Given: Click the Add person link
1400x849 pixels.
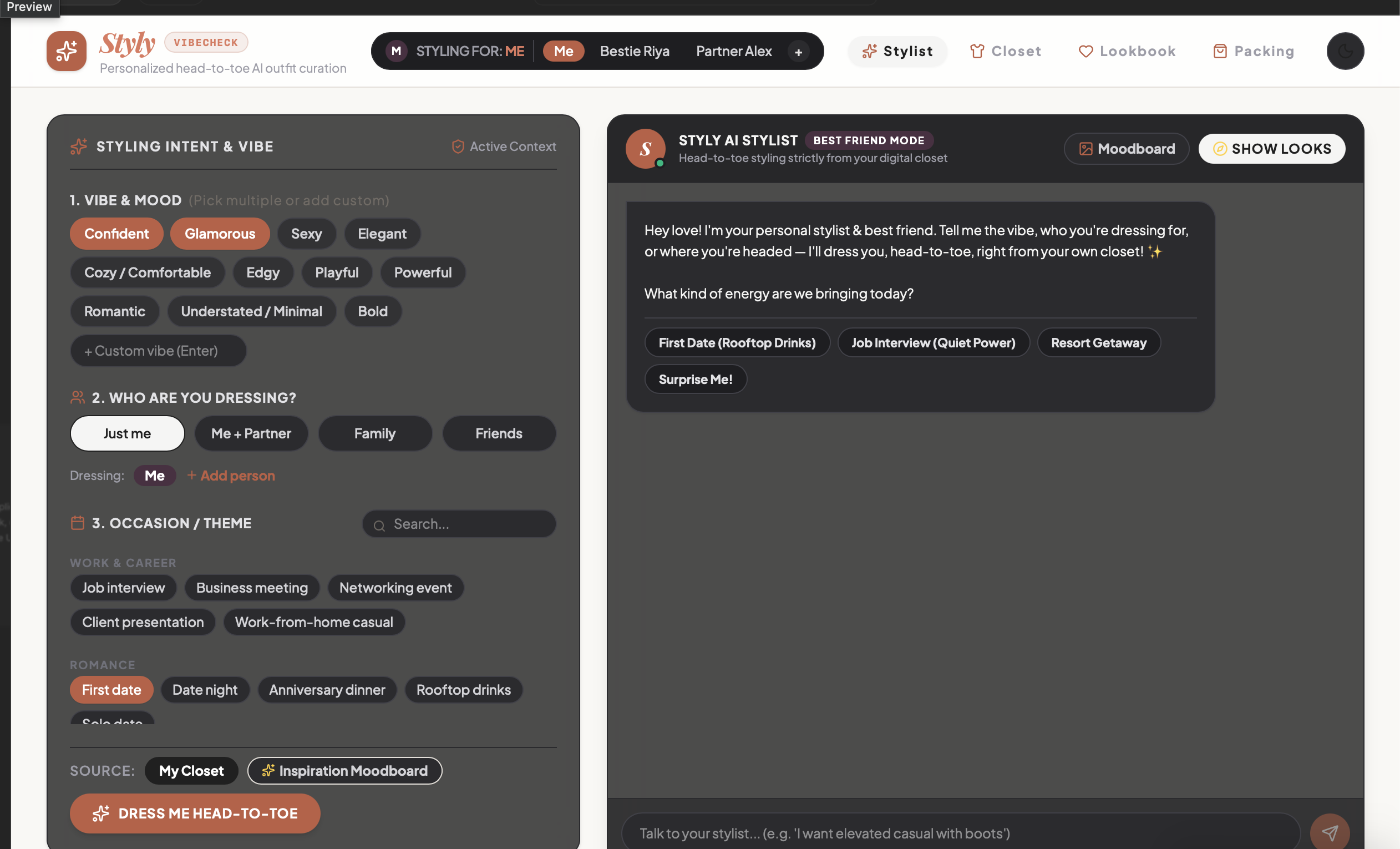Looking at the screenshot, I should [231, 476].
